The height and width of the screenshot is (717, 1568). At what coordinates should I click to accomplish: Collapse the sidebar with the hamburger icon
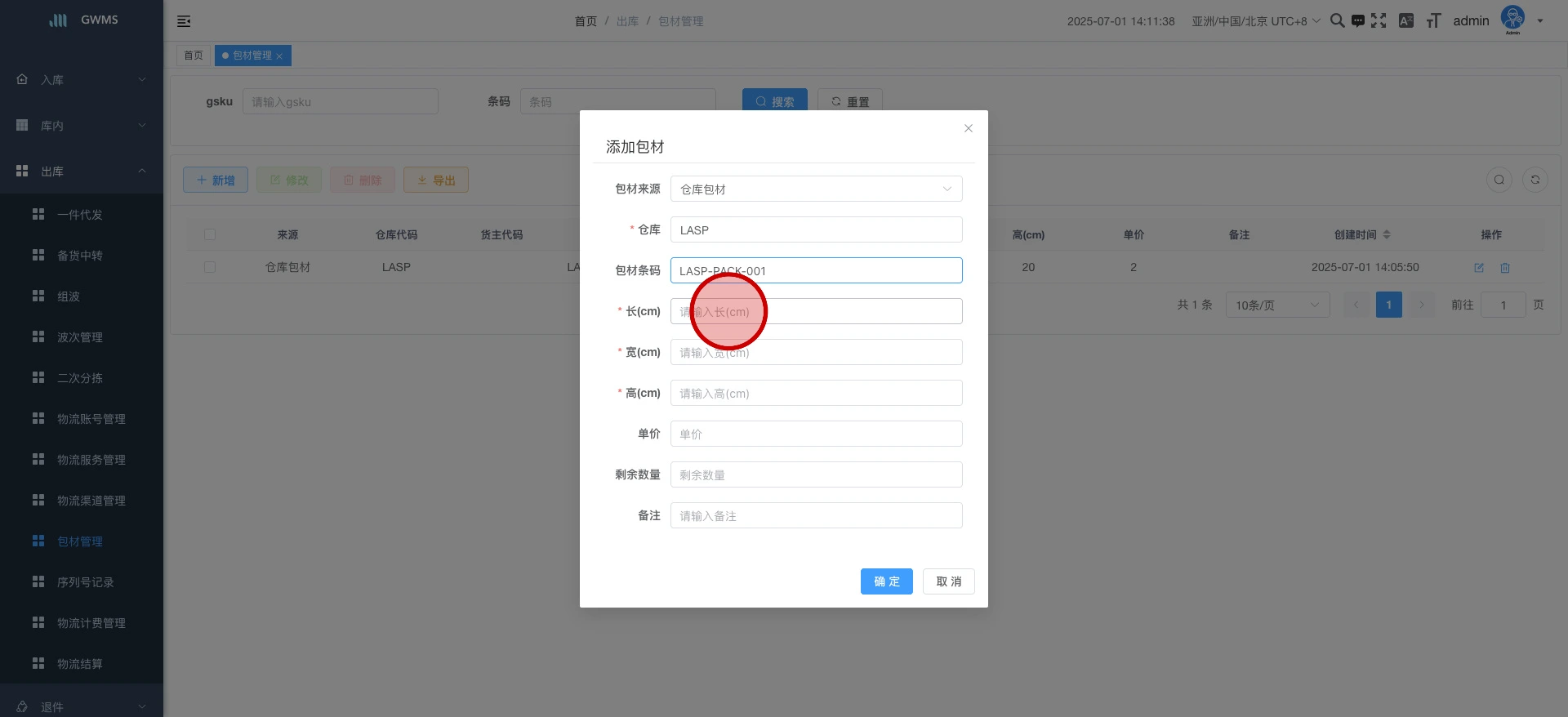coord(184,21)
